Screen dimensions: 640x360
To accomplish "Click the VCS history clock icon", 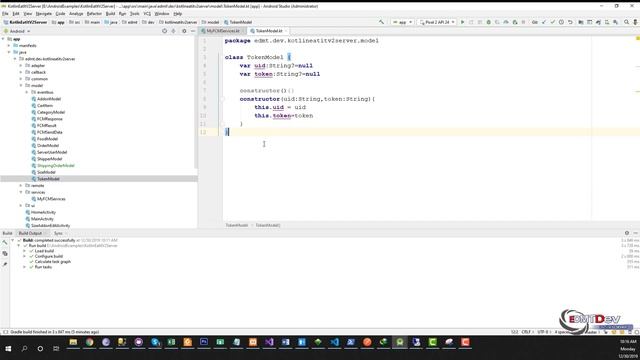I will coord(561,22).
